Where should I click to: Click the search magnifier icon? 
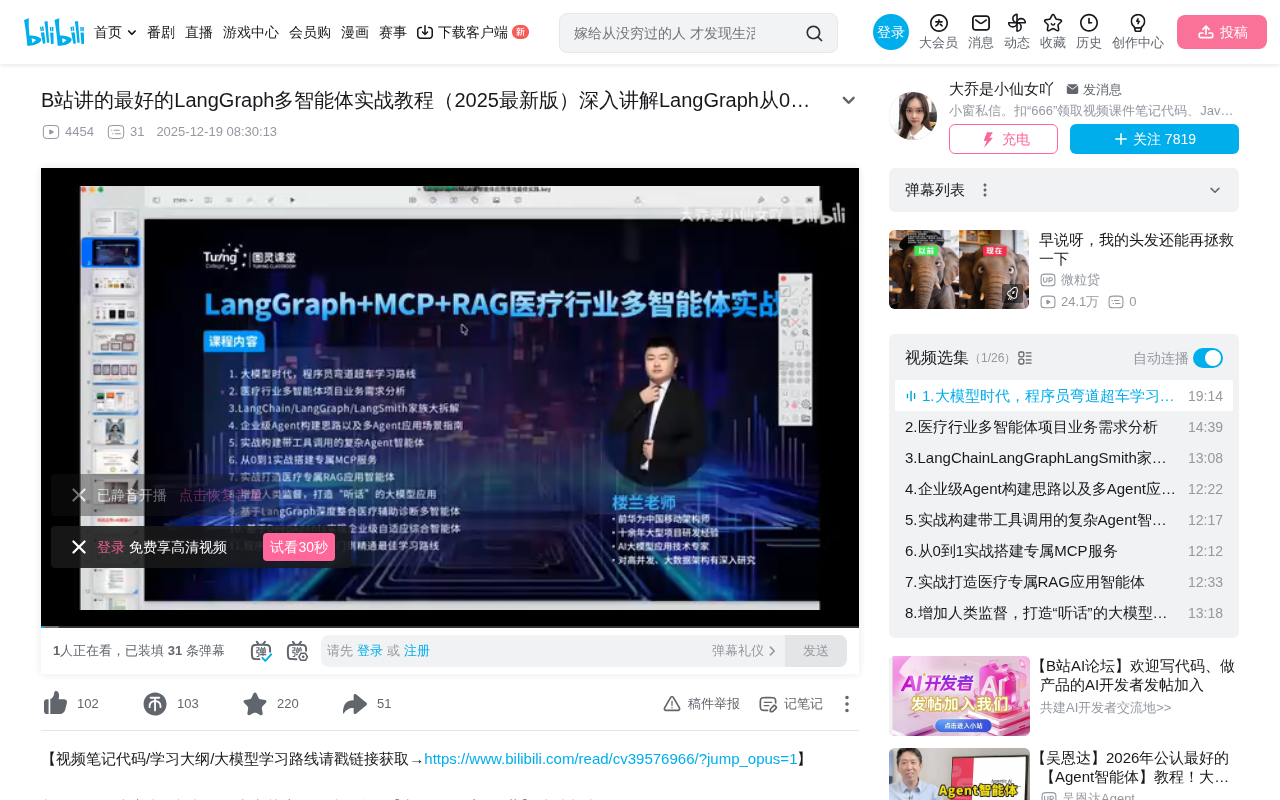pos(814,33)
